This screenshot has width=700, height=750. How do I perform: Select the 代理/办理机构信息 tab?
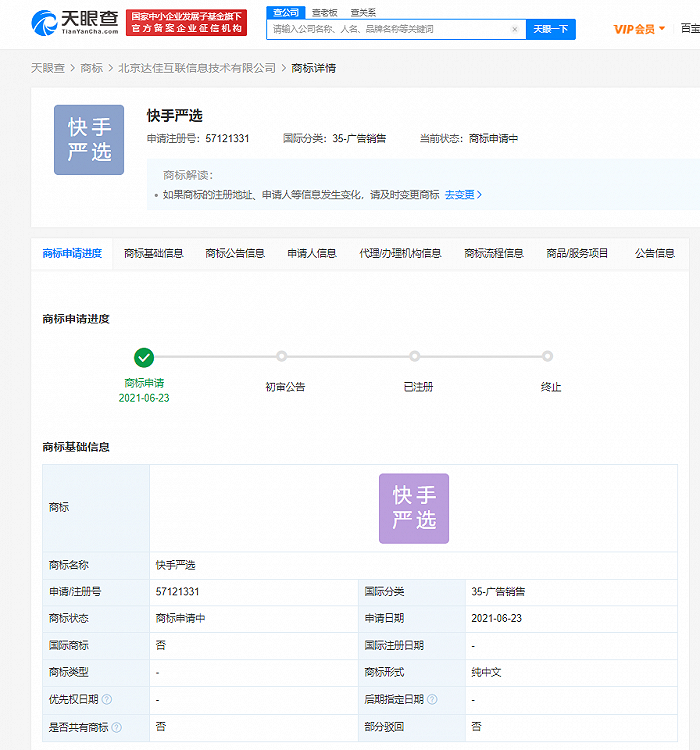click(x=400, y=254)
